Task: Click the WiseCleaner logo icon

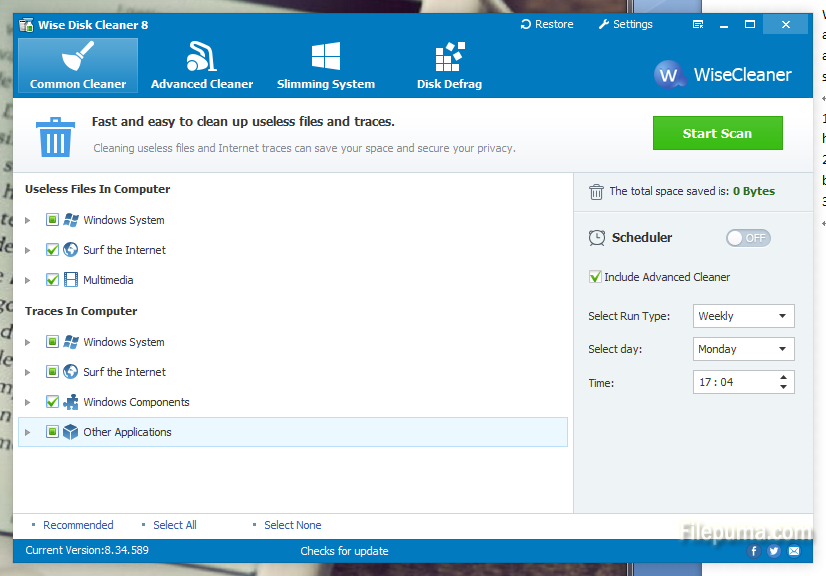Action: [669, 75]
